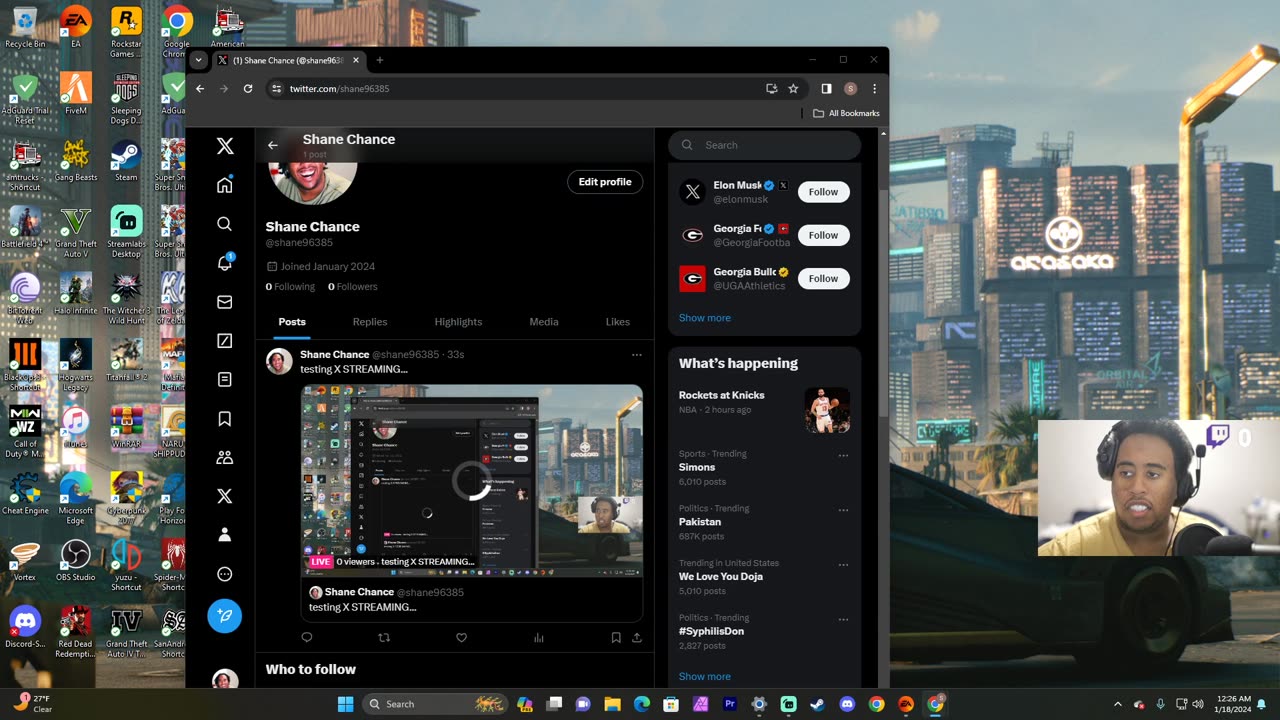The height and width of the screenshot is (720, 1280).
Task: Click back arrow beside Shane Chance header
Action: tap(272, 145)
